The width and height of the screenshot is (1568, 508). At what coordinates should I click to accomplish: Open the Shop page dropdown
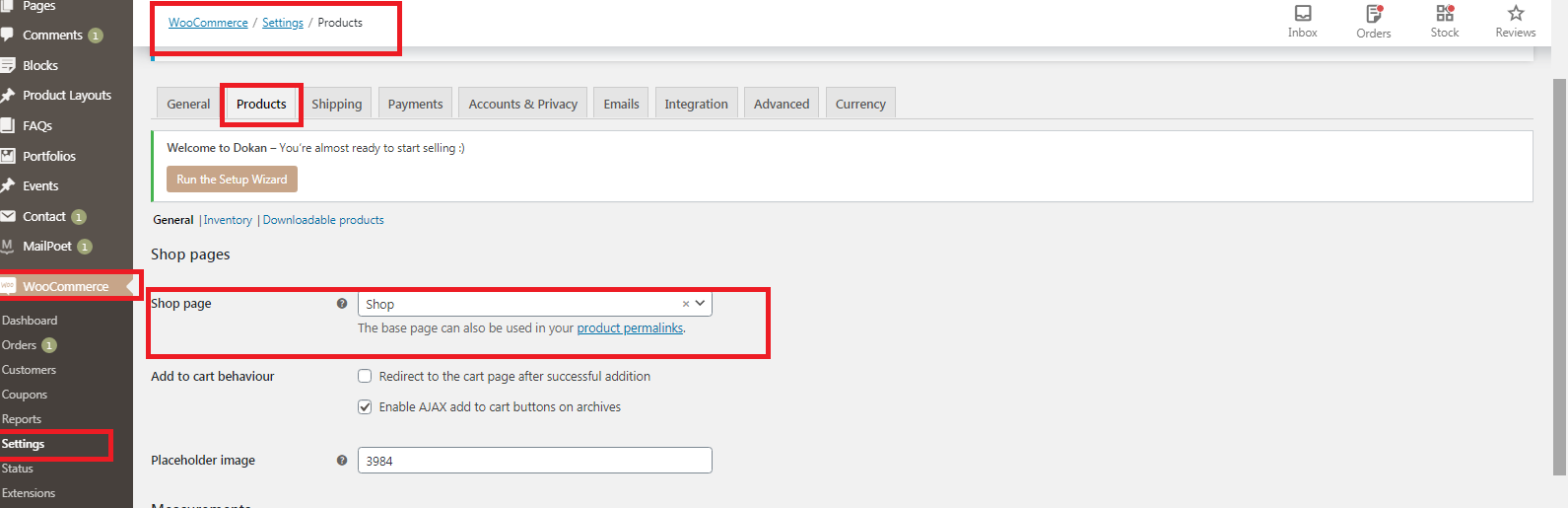click(534, 304)
